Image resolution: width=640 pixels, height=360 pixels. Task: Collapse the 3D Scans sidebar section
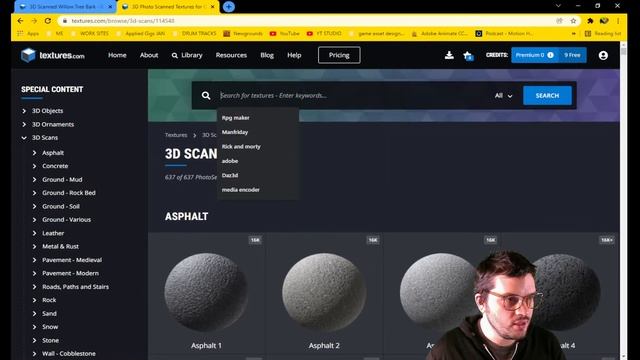coord(24,138)
